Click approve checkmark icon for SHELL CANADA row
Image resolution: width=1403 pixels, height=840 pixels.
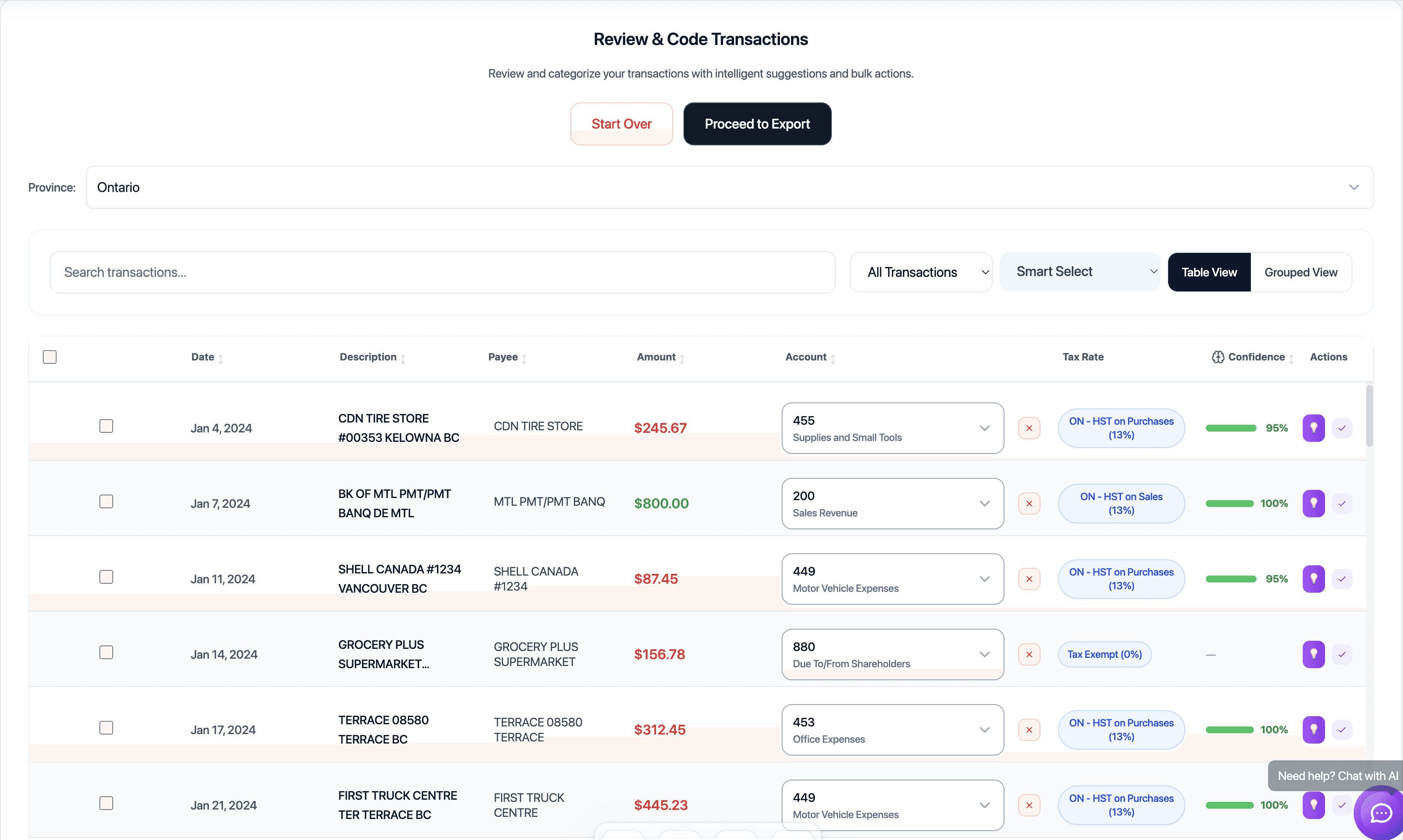point(1341,579)
